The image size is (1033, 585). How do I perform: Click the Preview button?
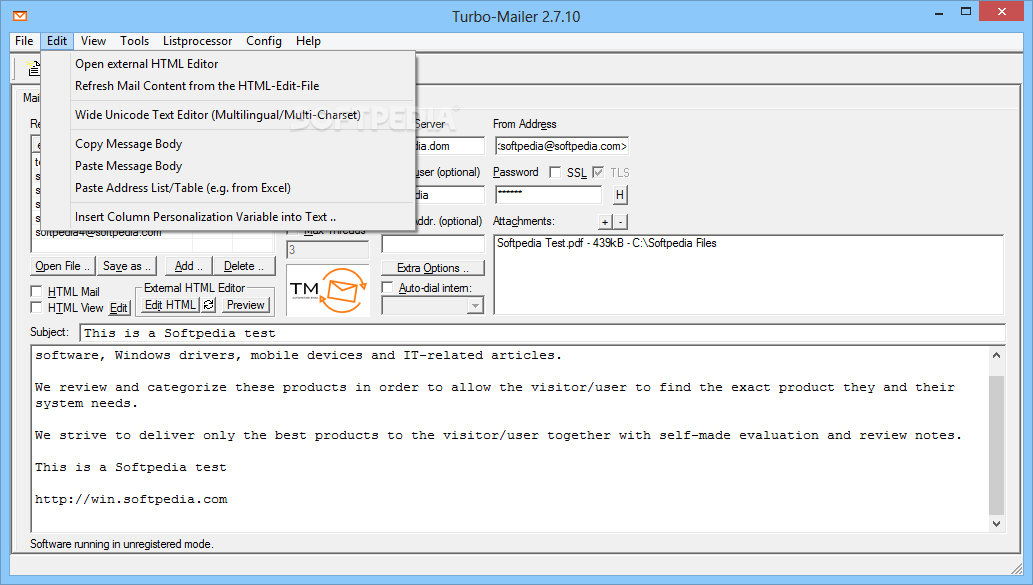point(245,305)
